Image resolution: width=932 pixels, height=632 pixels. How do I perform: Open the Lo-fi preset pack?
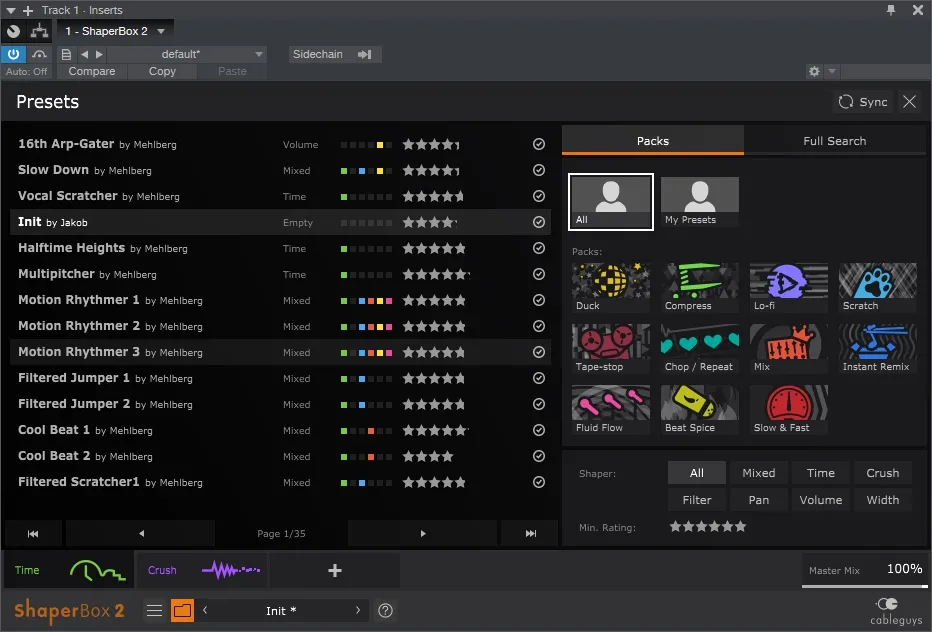pyautogui.click(x=789, y=288)
